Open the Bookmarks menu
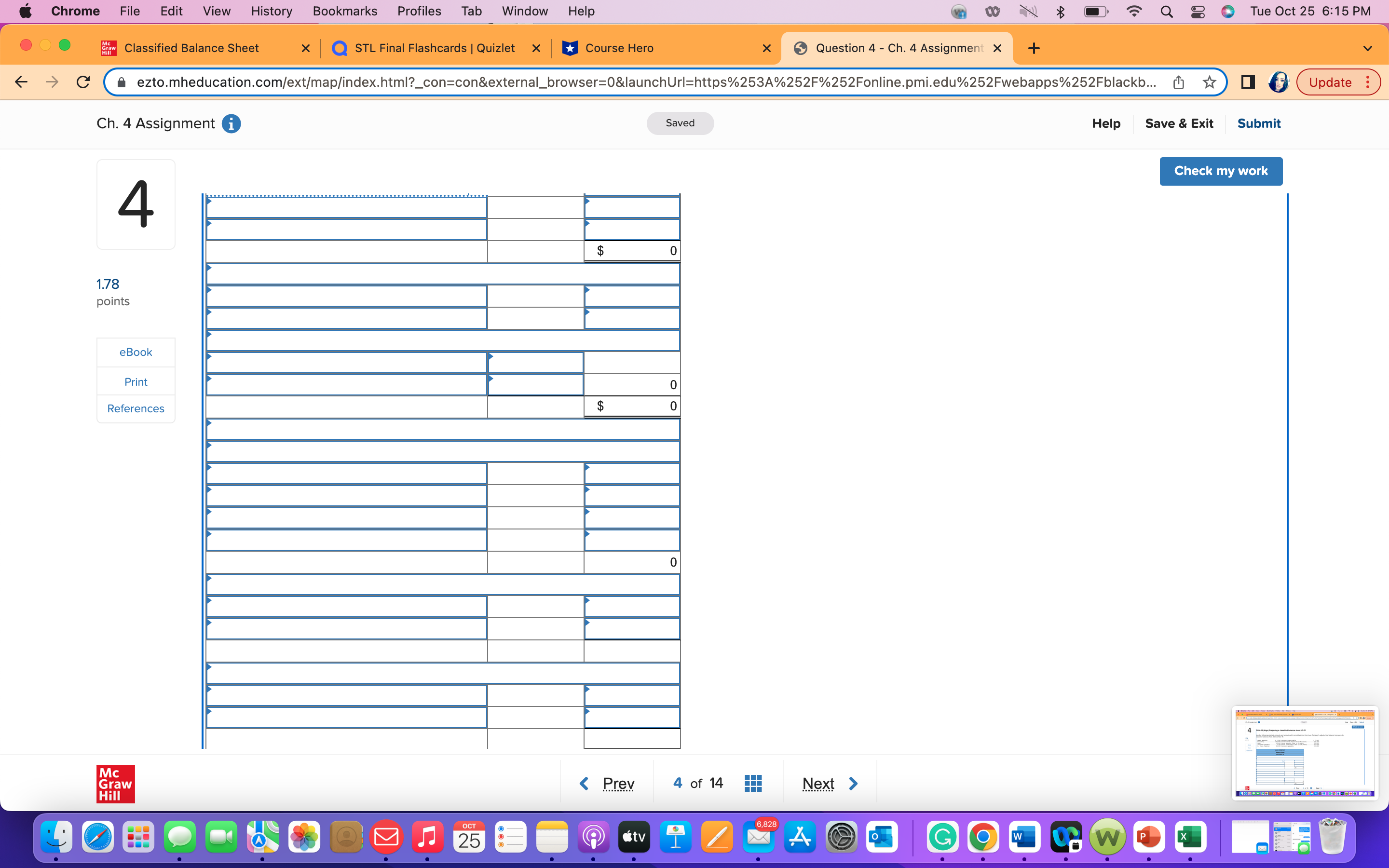The height and width of the screenshot is (868, 1389). [344, 11]
